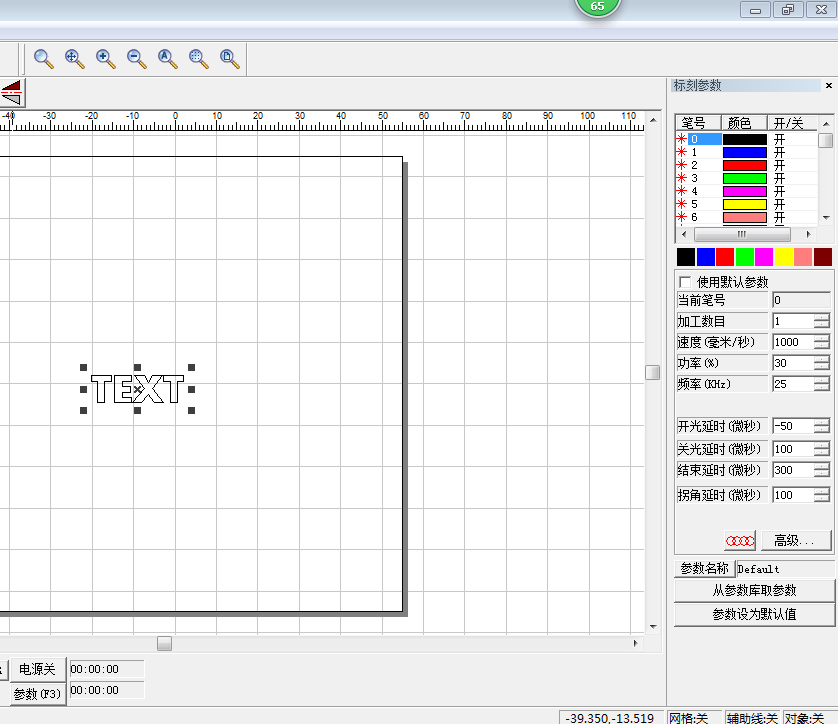Screen dimensions: 838x724
Task: Open the 高级... advanced settings
Action: click(x=796, y=541)
